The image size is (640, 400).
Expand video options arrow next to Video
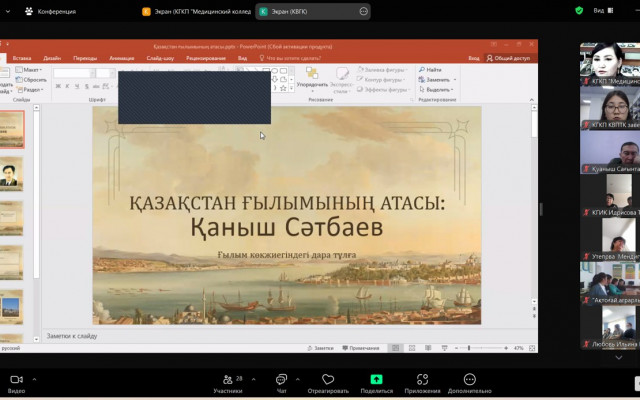point(34,380)
